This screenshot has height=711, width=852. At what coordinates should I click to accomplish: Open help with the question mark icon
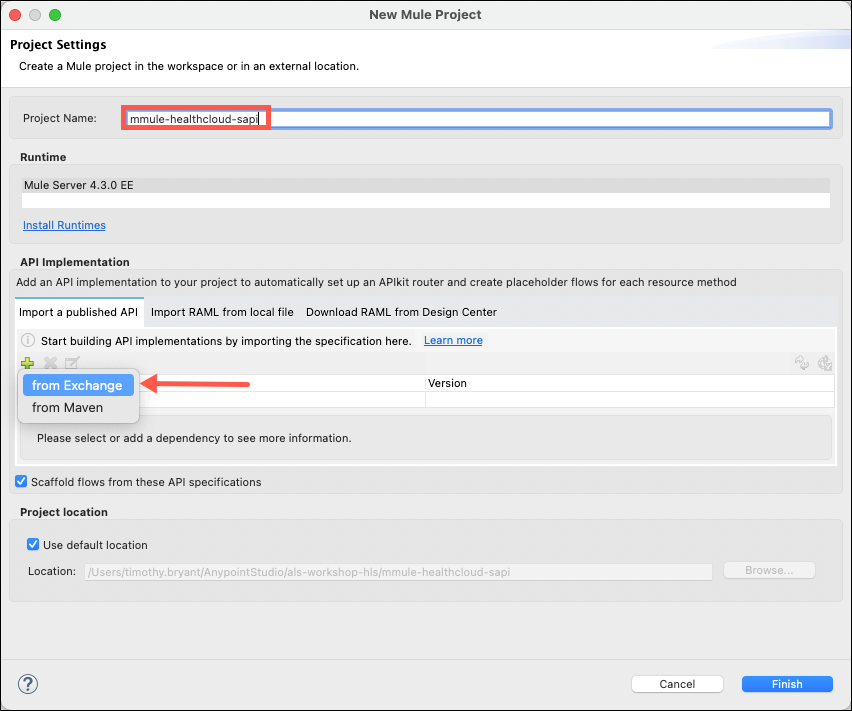(x=28, y=684)
